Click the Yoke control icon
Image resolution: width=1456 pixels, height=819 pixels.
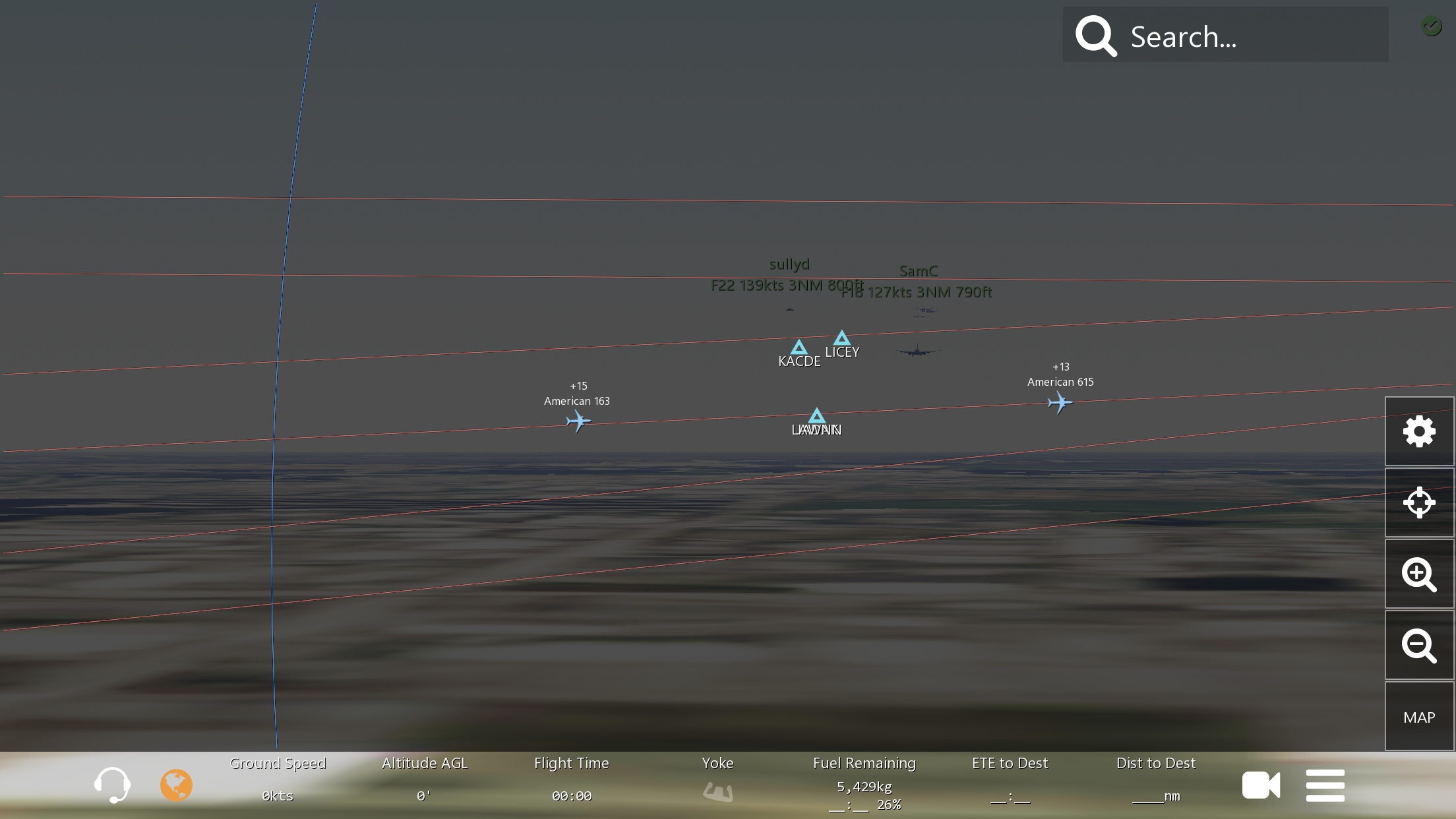click(x=717, y=791)
